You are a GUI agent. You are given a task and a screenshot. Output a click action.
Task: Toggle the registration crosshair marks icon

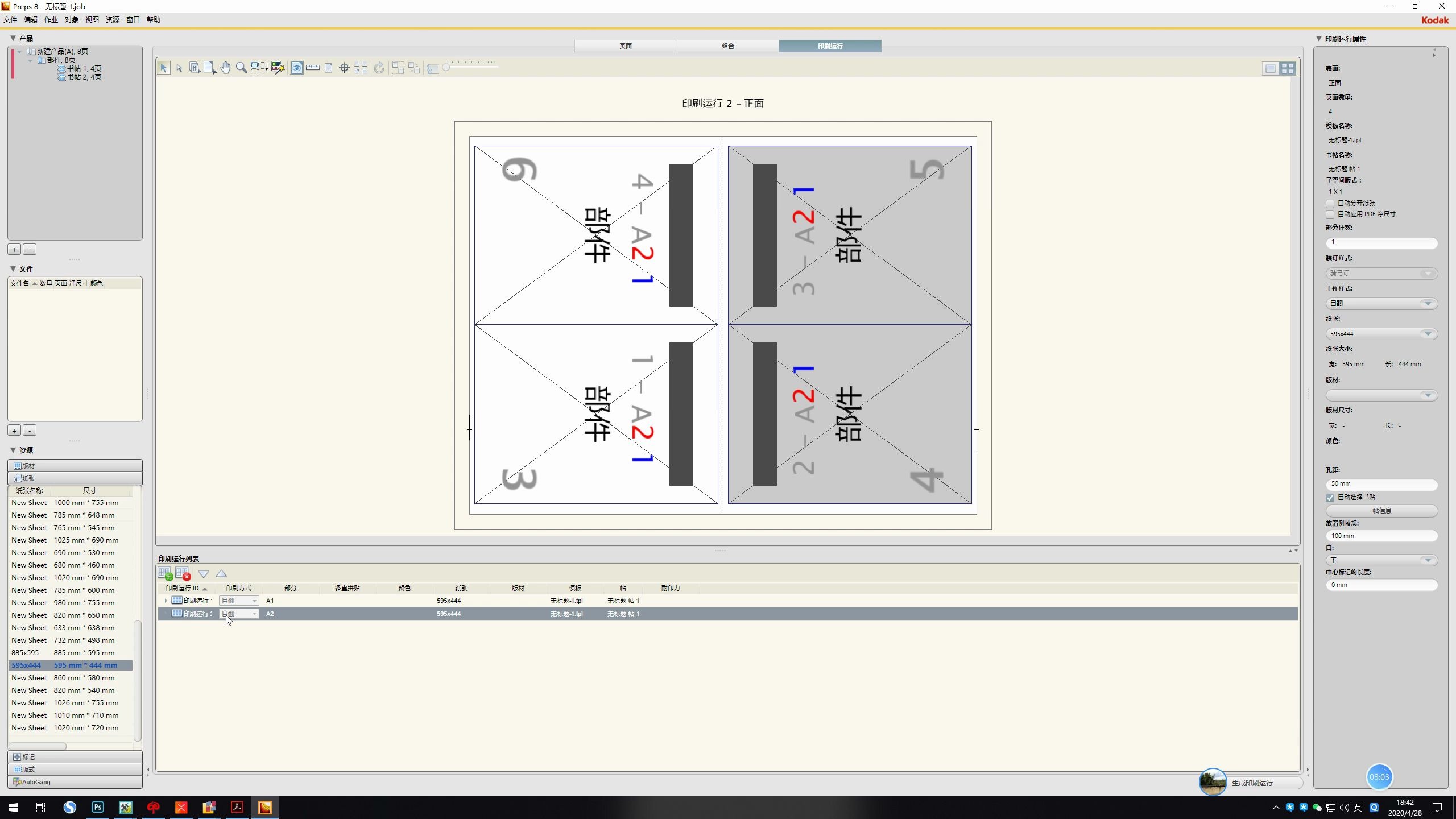pyautogui.click(x=344, y=68)
